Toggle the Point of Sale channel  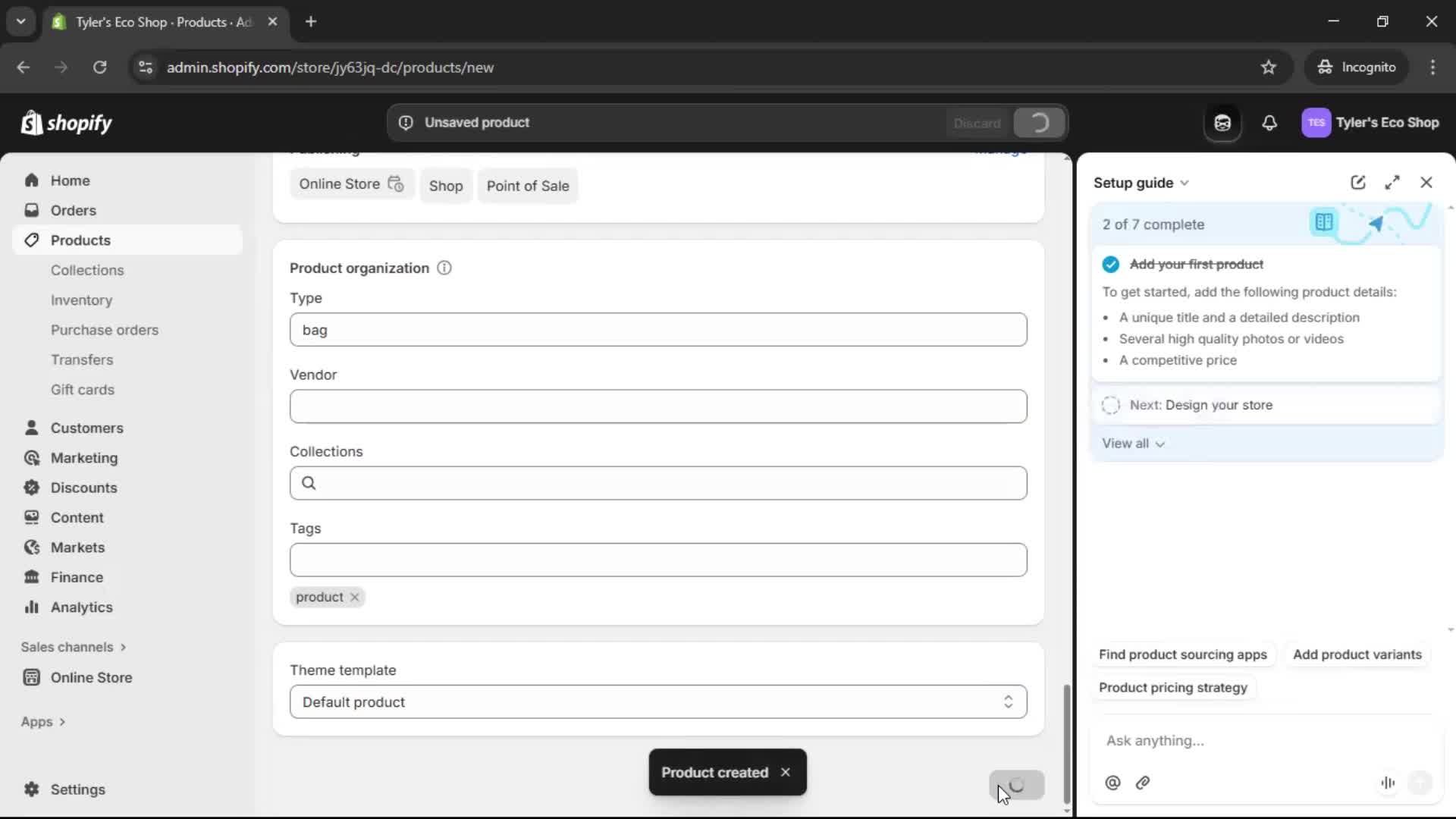pos(528,185)
